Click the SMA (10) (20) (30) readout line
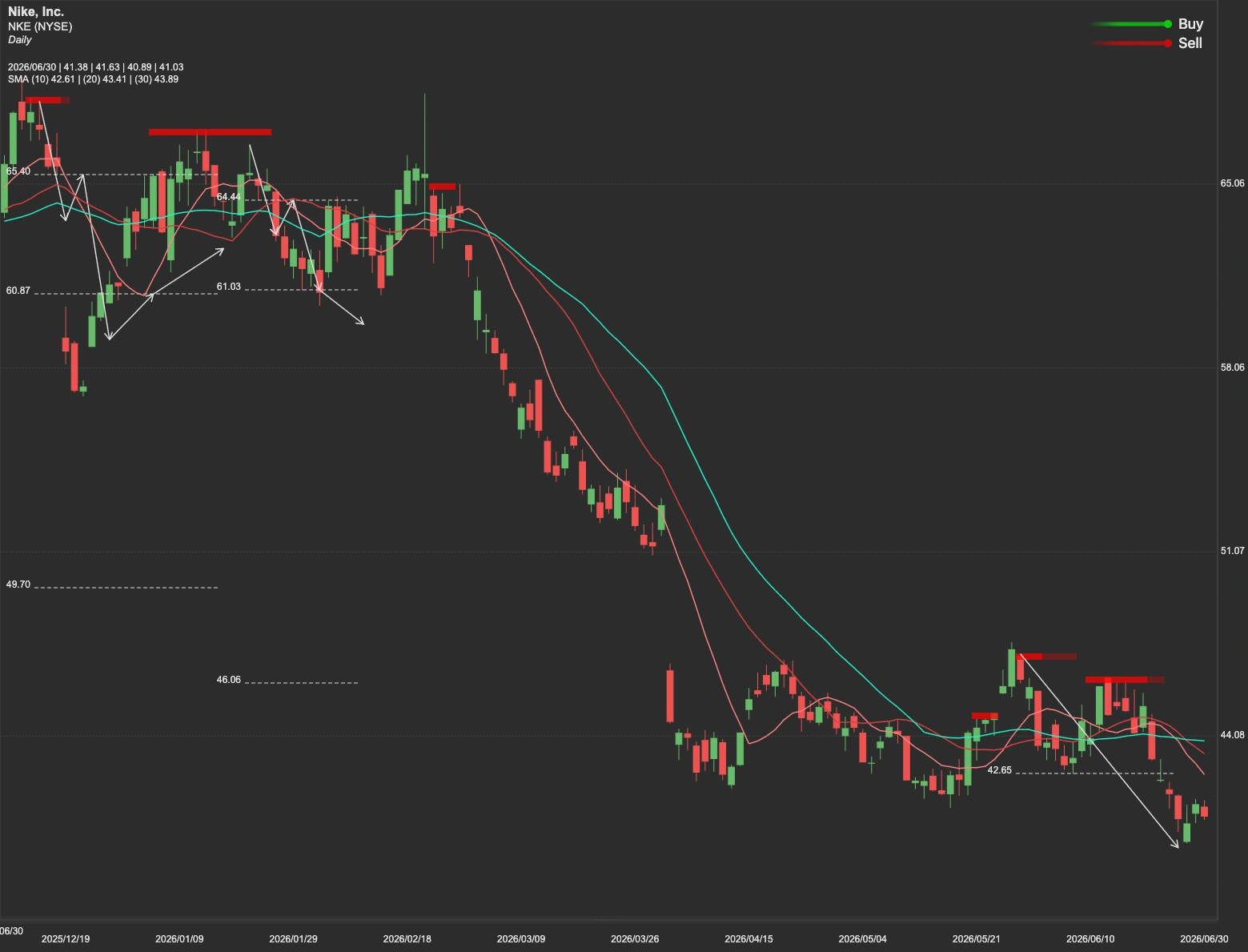The height and width of the screenshot is (952, 1248). 93,79
